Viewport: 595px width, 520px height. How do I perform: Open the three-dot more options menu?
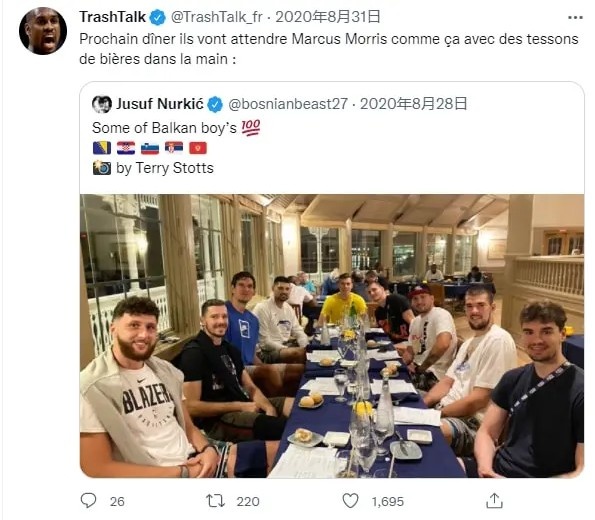pyautogui.click(x=575, y=17)
